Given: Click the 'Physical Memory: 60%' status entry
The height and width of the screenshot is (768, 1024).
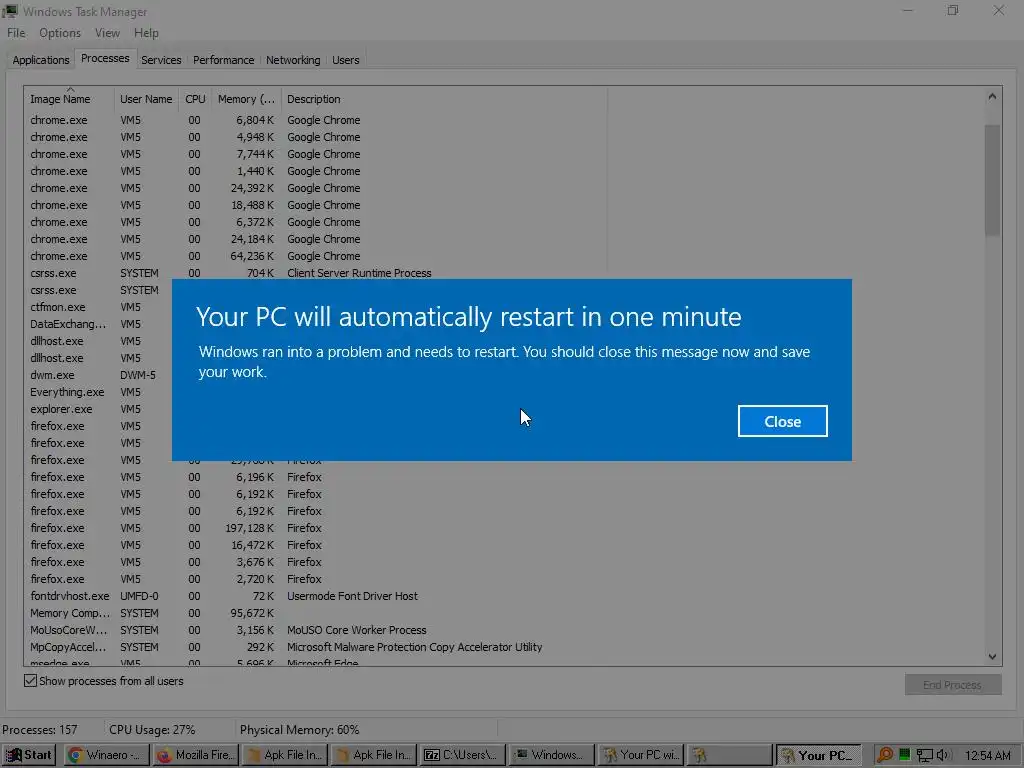Looking at the screenshot, I should pos(299,729).
